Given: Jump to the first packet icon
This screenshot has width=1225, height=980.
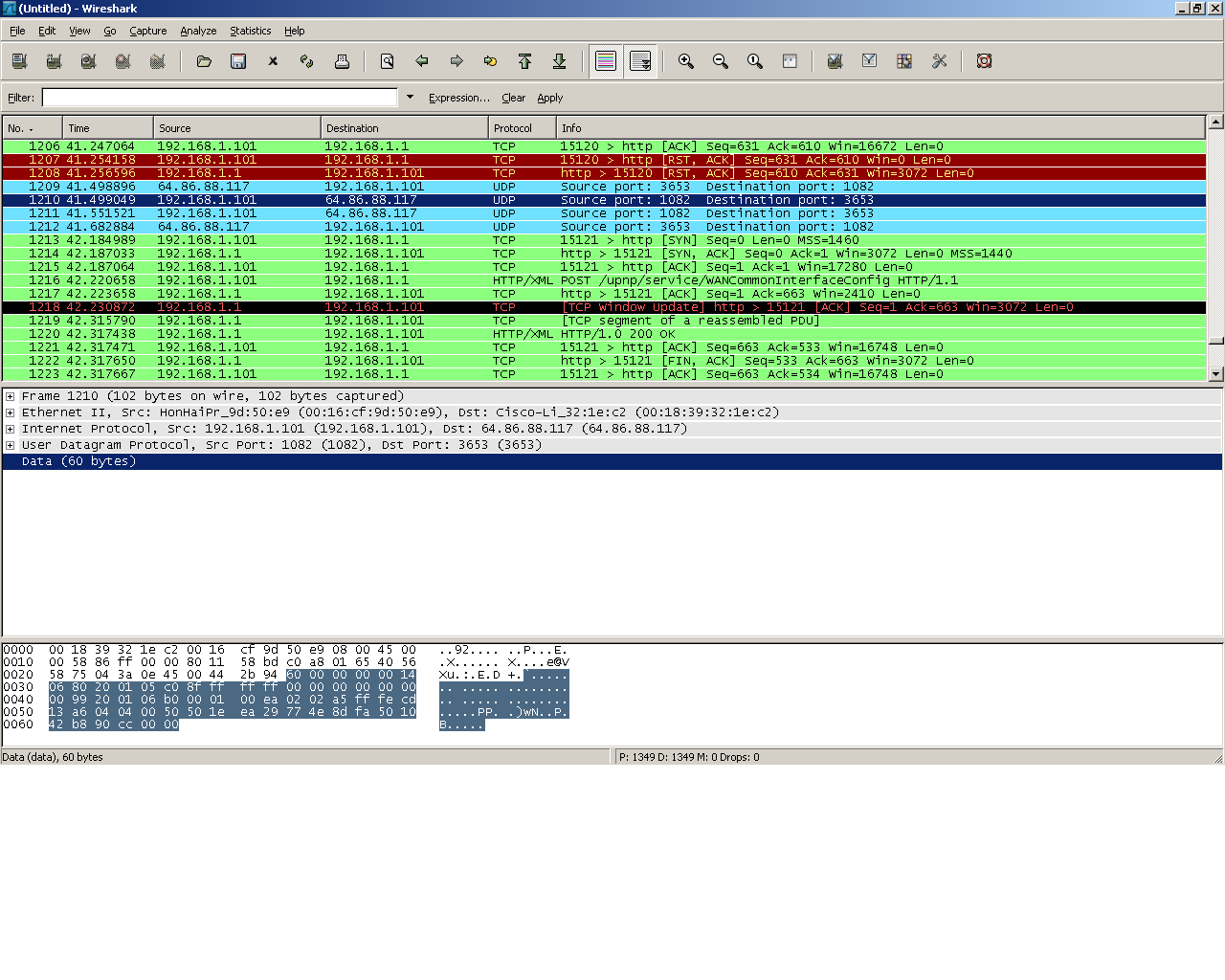Looking at the screenshot, I should [x=525, y=61].
